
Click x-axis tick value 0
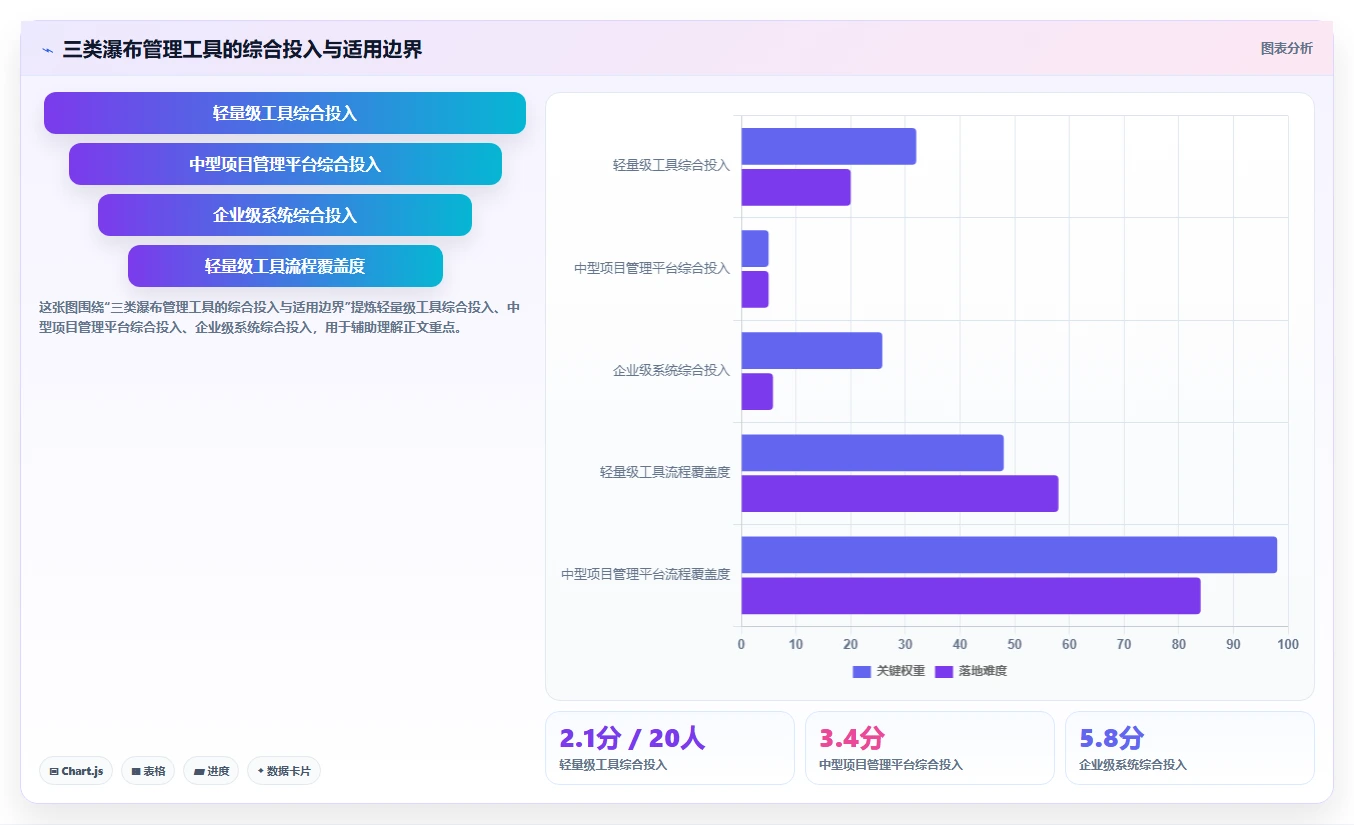click(x=741, y=644)
